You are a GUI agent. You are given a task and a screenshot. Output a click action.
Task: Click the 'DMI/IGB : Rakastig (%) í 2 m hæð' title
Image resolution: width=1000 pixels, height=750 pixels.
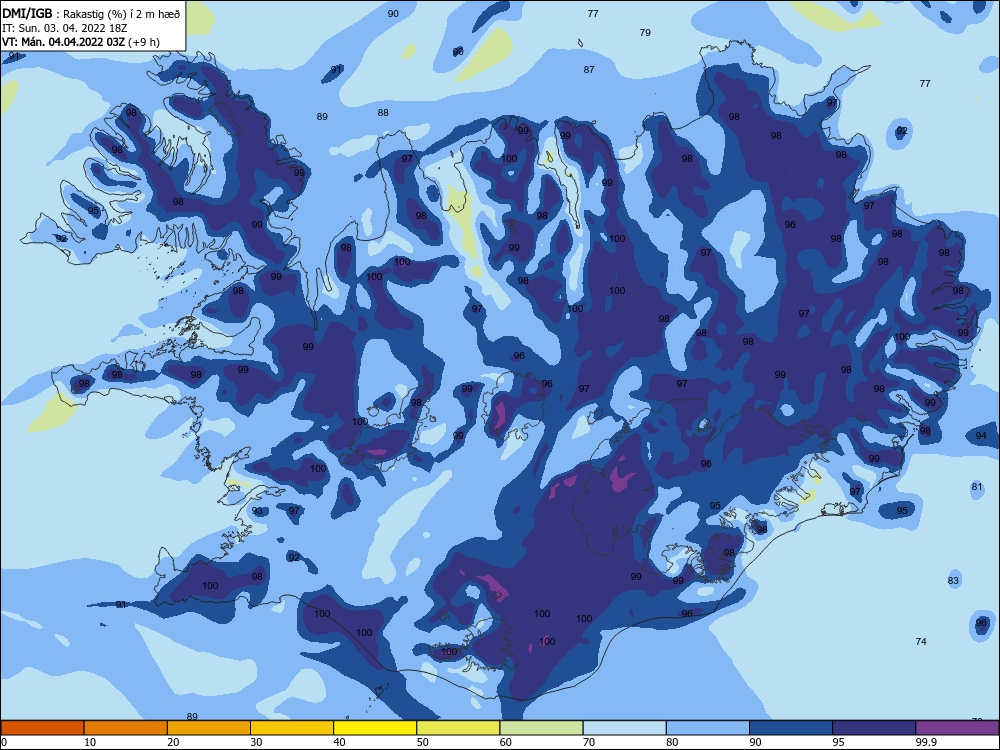point(91,13)
